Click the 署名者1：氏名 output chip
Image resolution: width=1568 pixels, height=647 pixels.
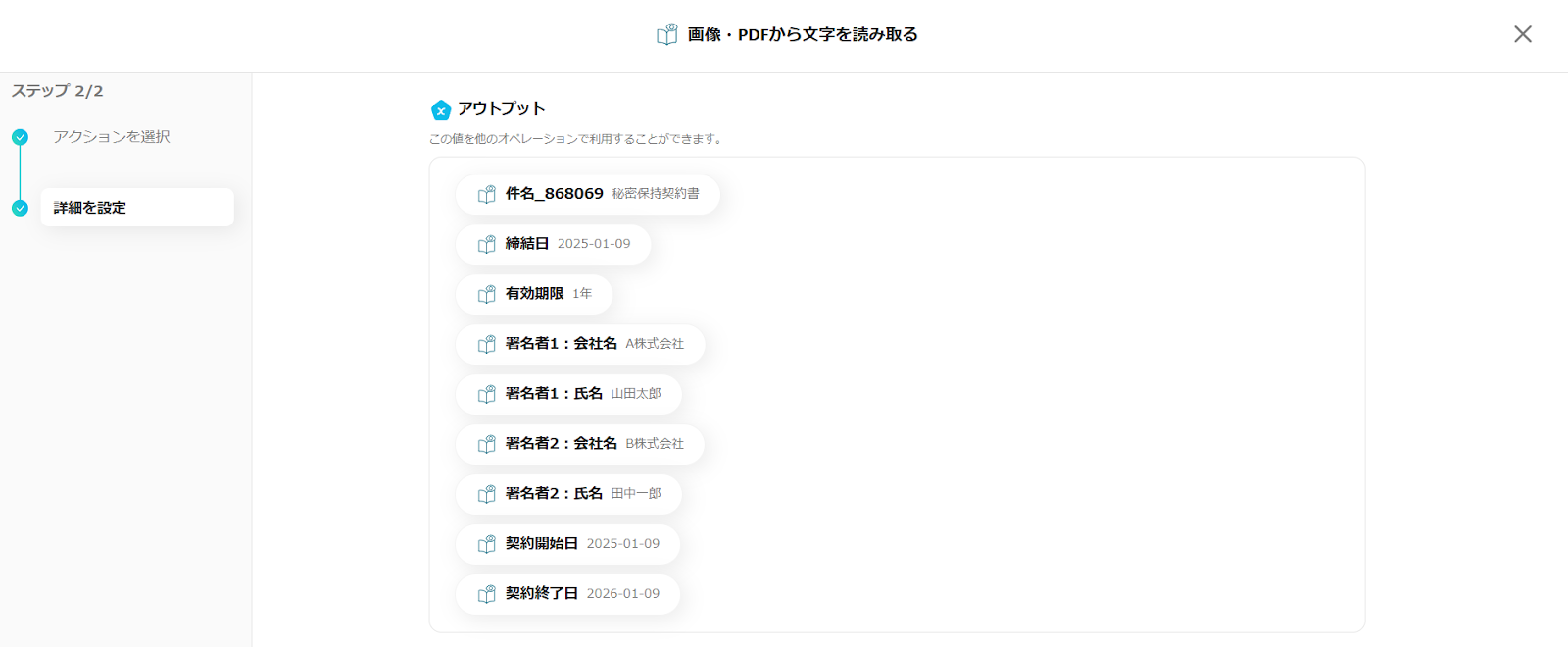(x=568, y=394)
